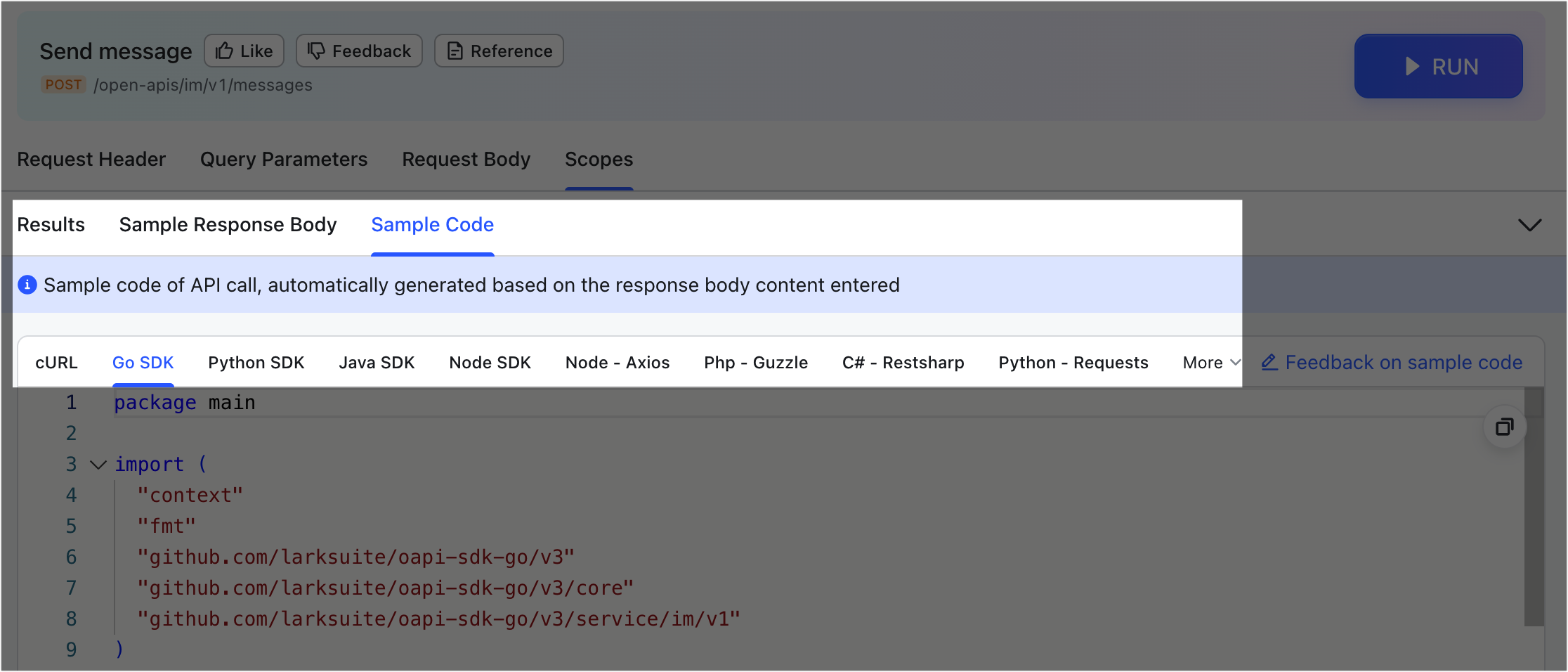This screenshot has width=1568, height=672.
Task: Fold the import block on line 3
Action: pos(98,465)
